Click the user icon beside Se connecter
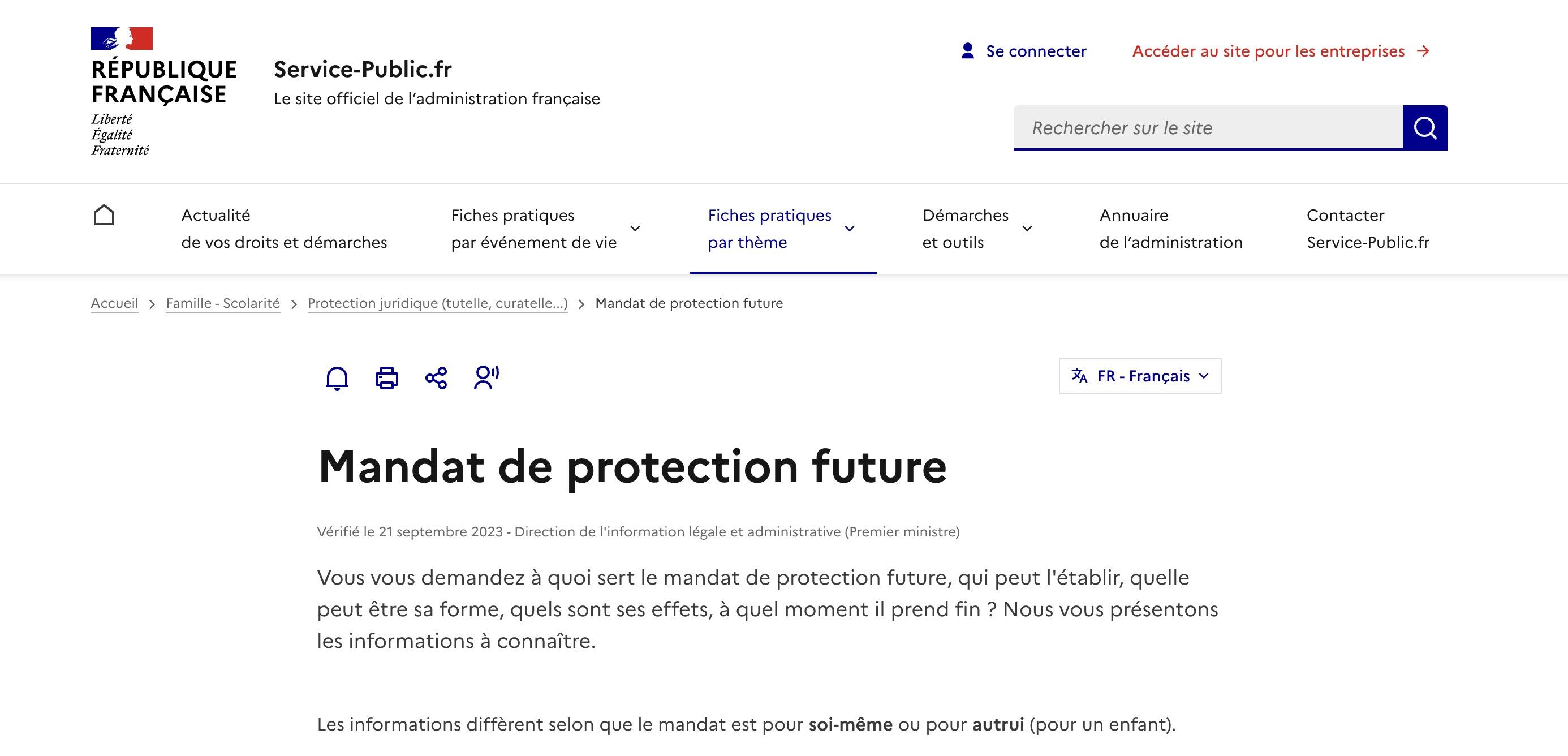1568x756 pixels. click(x=967, y=50)
